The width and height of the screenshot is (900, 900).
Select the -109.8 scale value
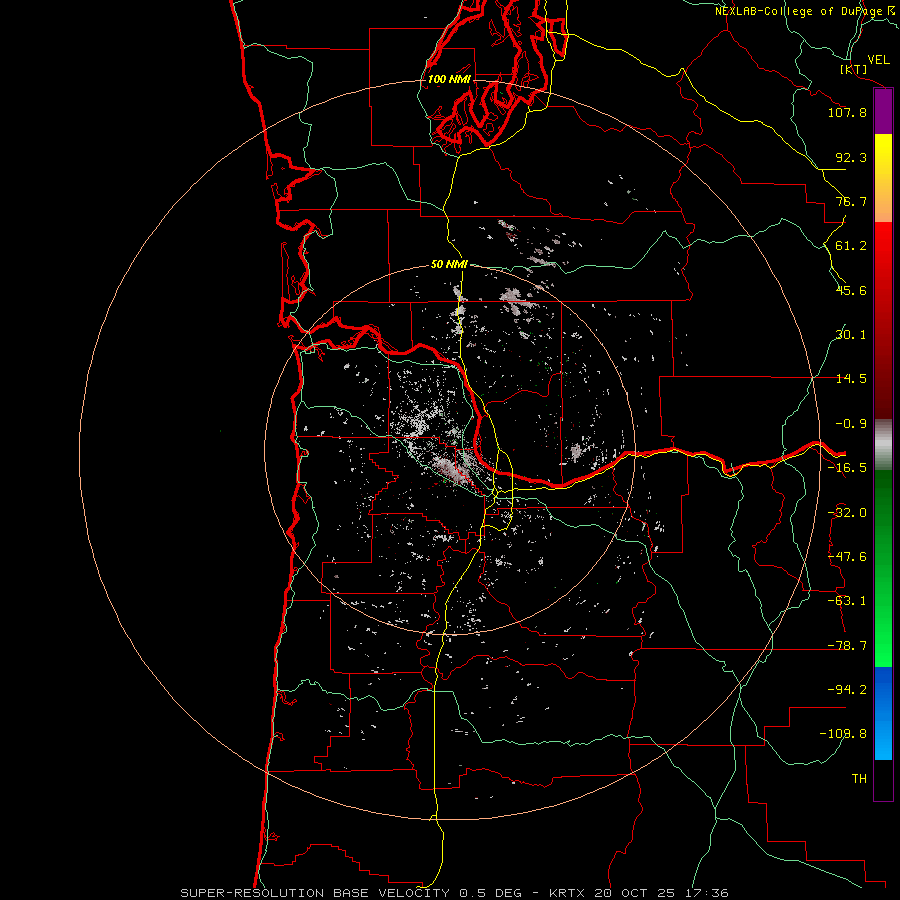[843, 734]
